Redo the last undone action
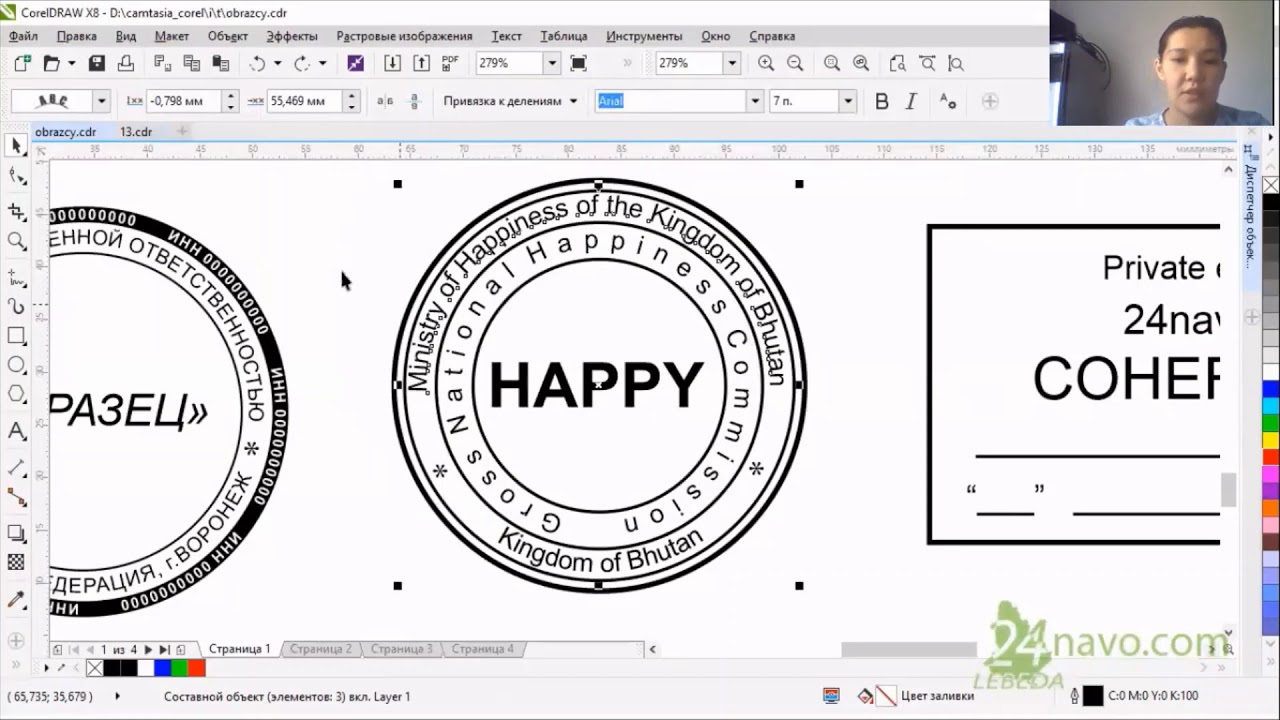Screen dimensions: 1280x720 coord(301,63)
